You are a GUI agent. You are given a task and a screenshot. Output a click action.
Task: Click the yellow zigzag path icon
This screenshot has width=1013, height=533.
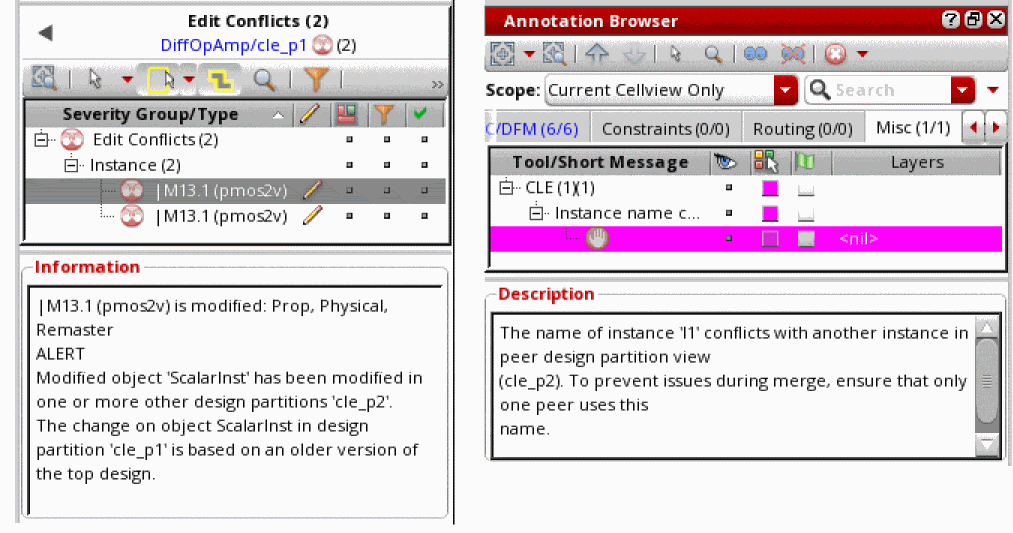pyautogui.click(x=220, y=79)
